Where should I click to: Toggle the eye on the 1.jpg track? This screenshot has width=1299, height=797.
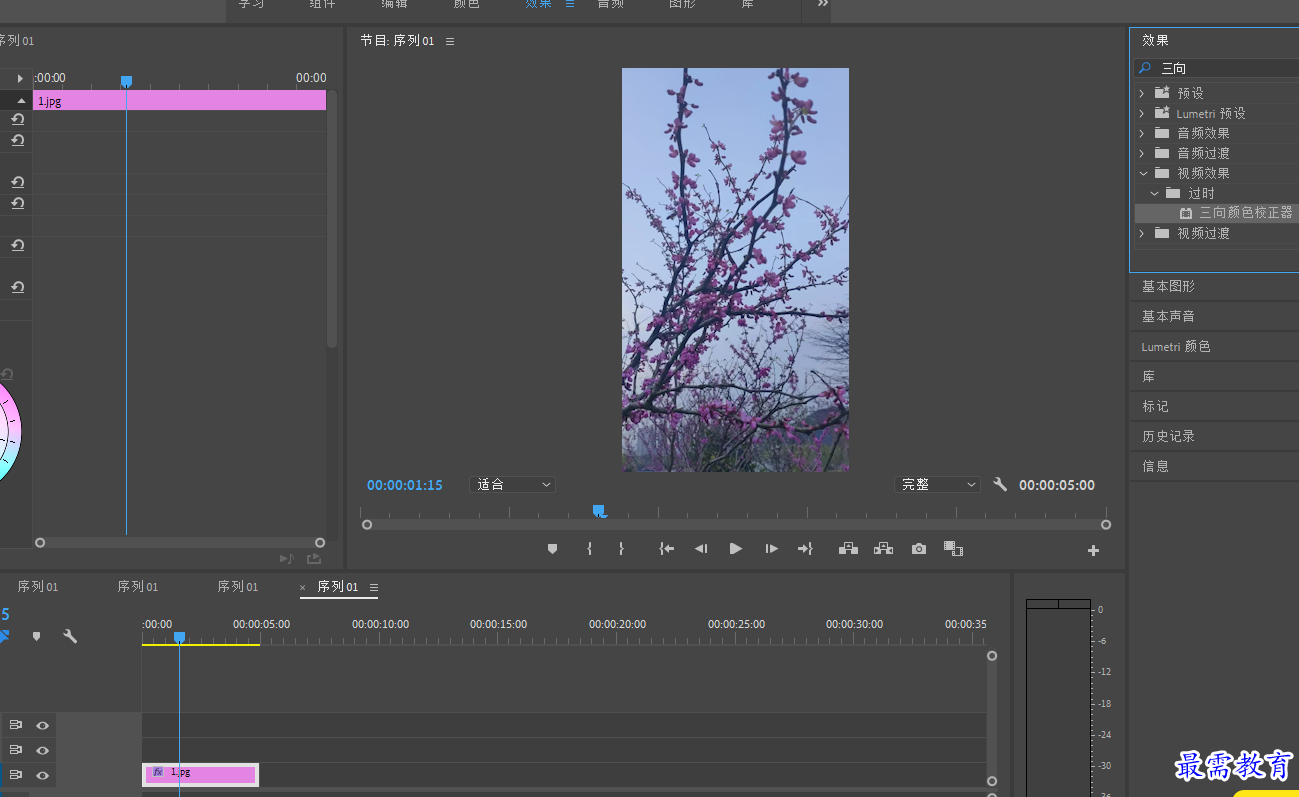coord(43,775)
